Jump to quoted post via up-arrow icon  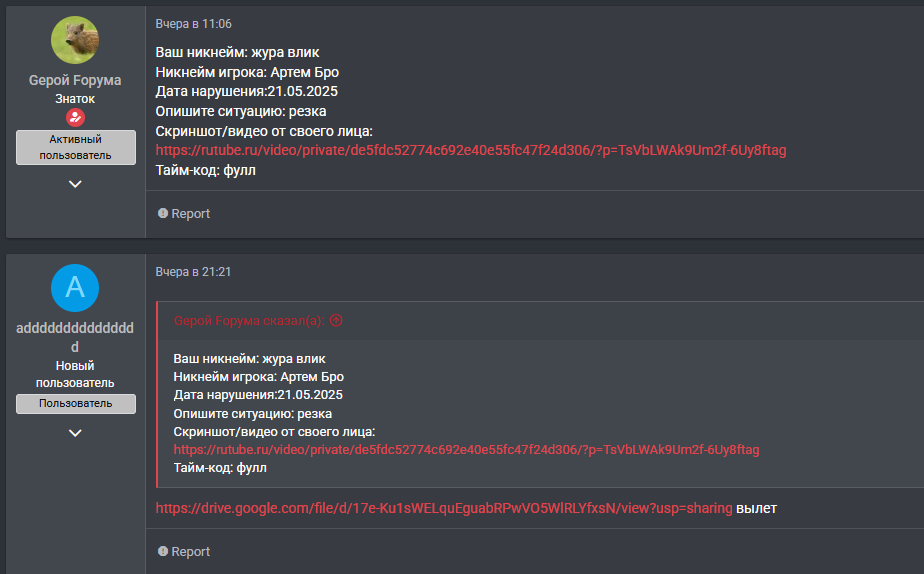click(336, 321)
